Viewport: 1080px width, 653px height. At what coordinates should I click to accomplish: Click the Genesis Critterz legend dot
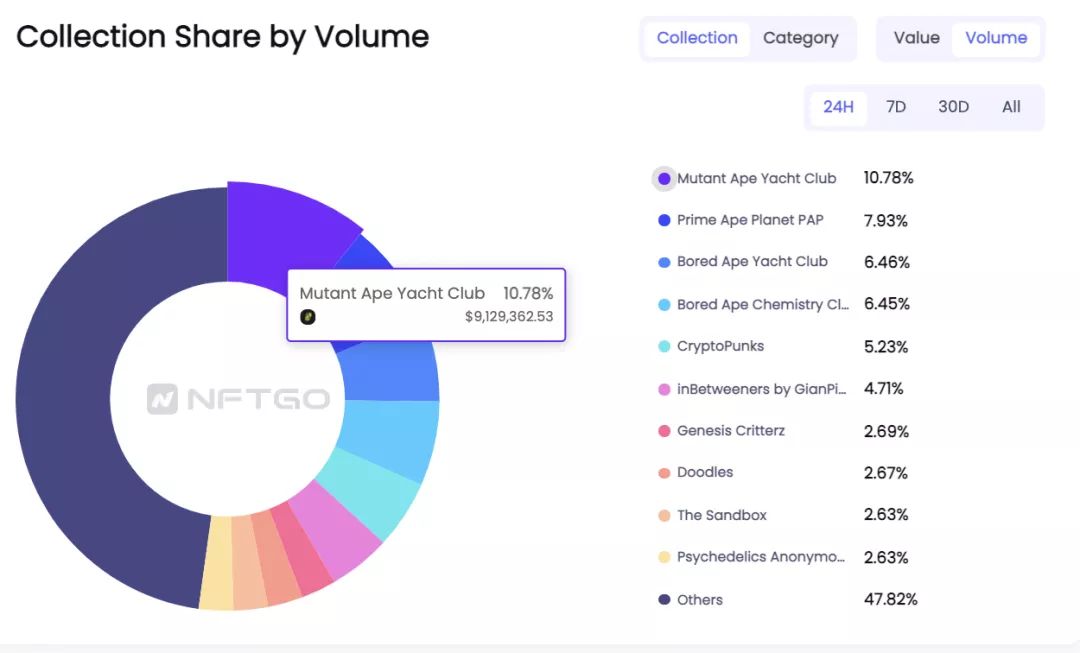coord(664,431)
